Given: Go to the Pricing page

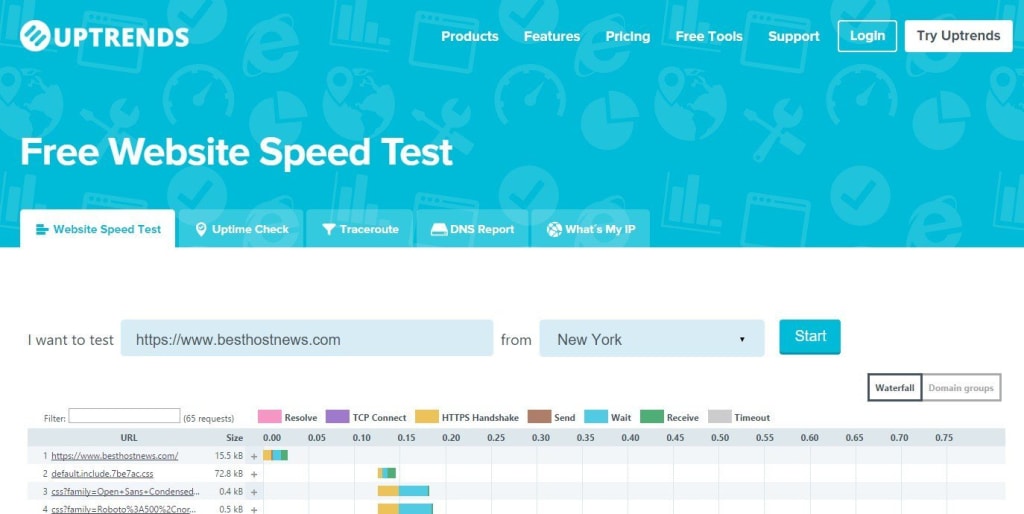Looking at the screenshot, I should pyautogui.click(x=628, y=37).
